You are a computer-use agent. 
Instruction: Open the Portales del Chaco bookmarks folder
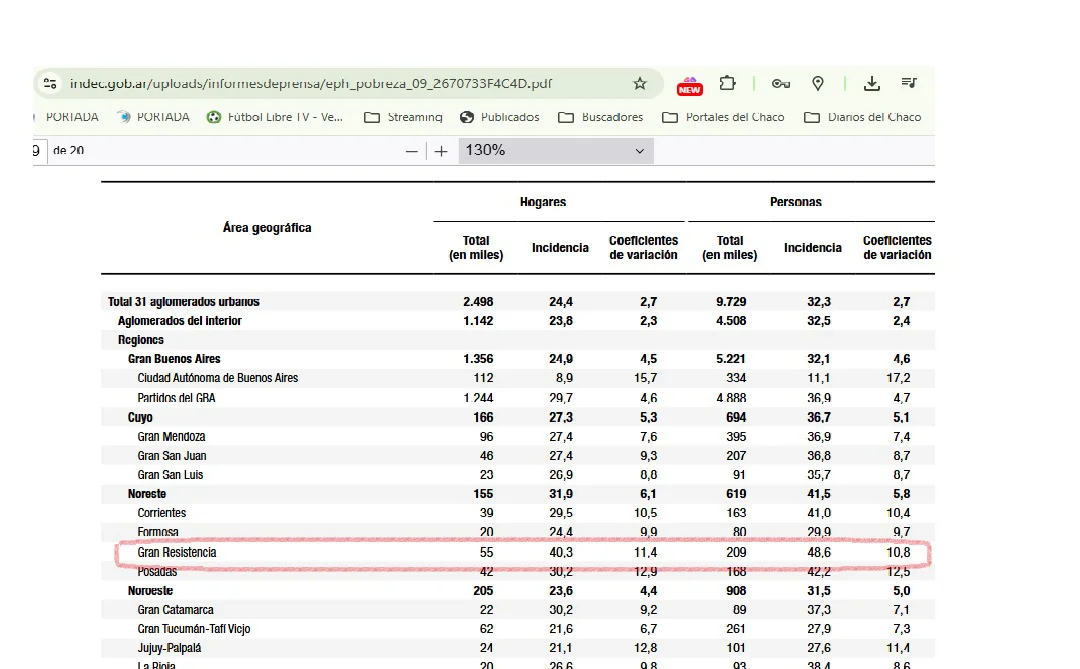click(x=723, y=117)
